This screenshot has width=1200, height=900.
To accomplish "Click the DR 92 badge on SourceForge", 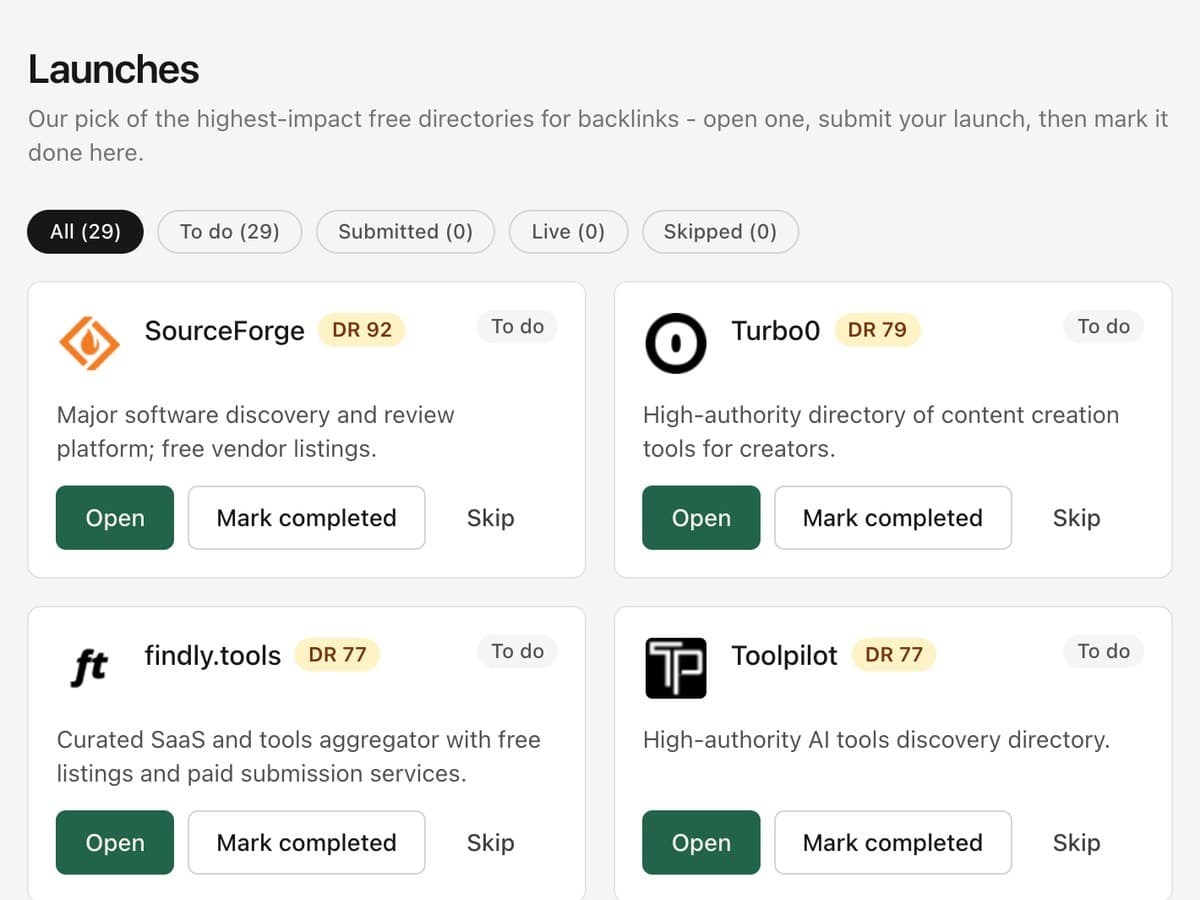I will click(x=362, y=330).
